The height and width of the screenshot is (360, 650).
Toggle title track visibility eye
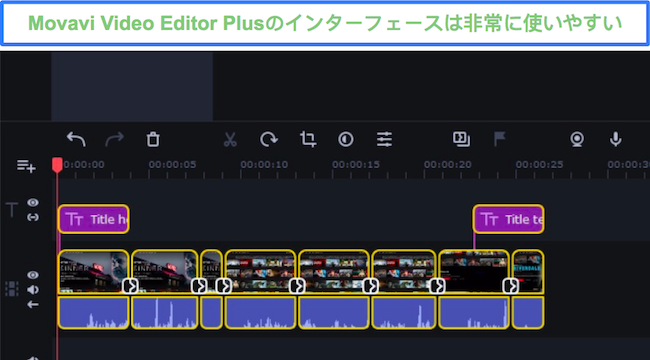click(x=33, y=202)
